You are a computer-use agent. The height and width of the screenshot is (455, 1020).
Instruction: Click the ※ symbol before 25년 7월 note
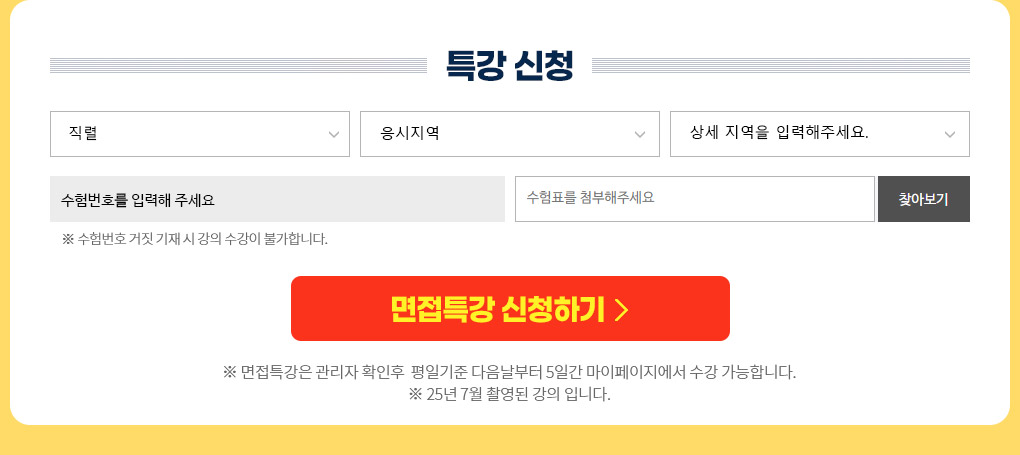point(415,394)
